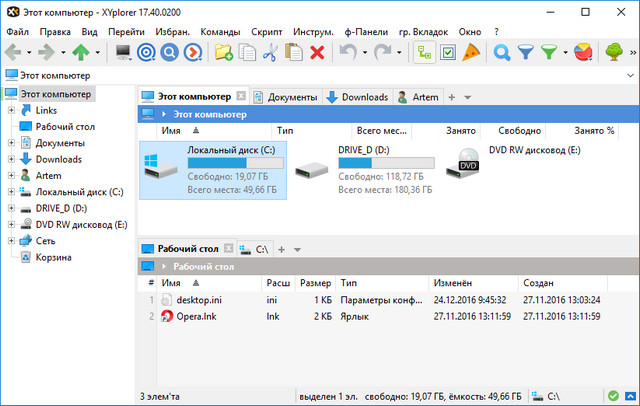The image size is (640, 406).
Task: Click the green Up folder arrow
Action: click(81, 52)
